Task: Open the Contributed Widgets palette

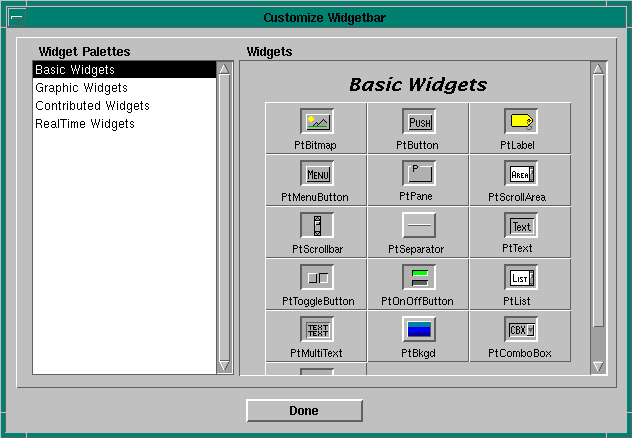Action: pyautogui.click(x=92, y=106)
